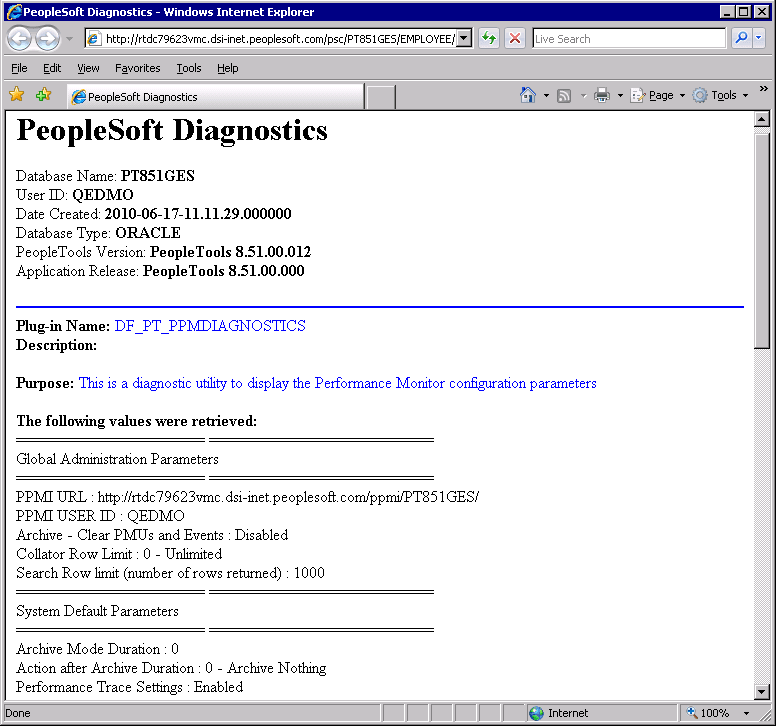This screenshot has width=776, height=726.
Task: Expand the address bar history dropdown
Action: (464, 39)
